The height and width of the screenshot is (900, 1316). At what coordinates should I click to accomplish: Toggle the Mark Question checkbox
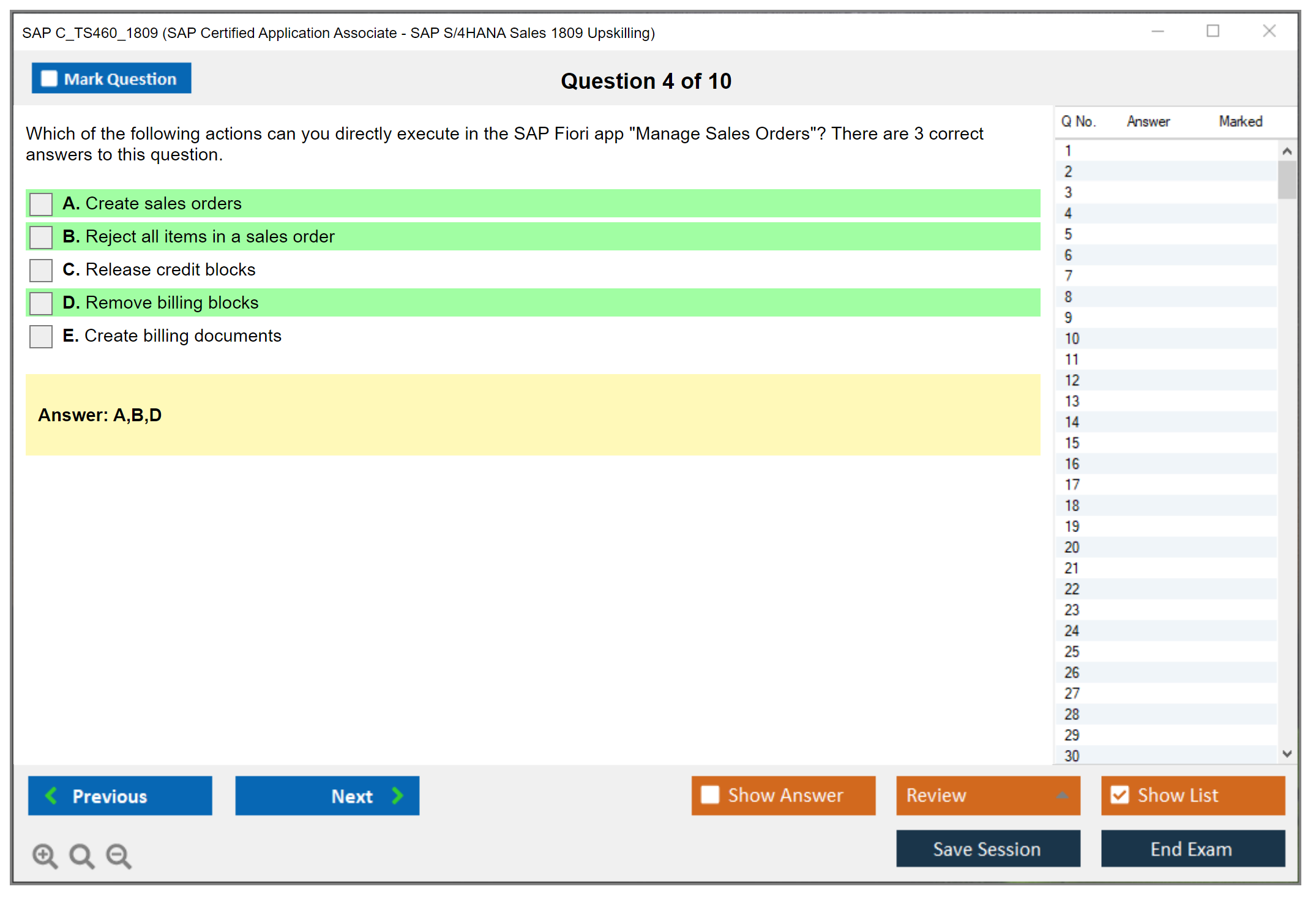pyautogui.click(x=49, y=78)
